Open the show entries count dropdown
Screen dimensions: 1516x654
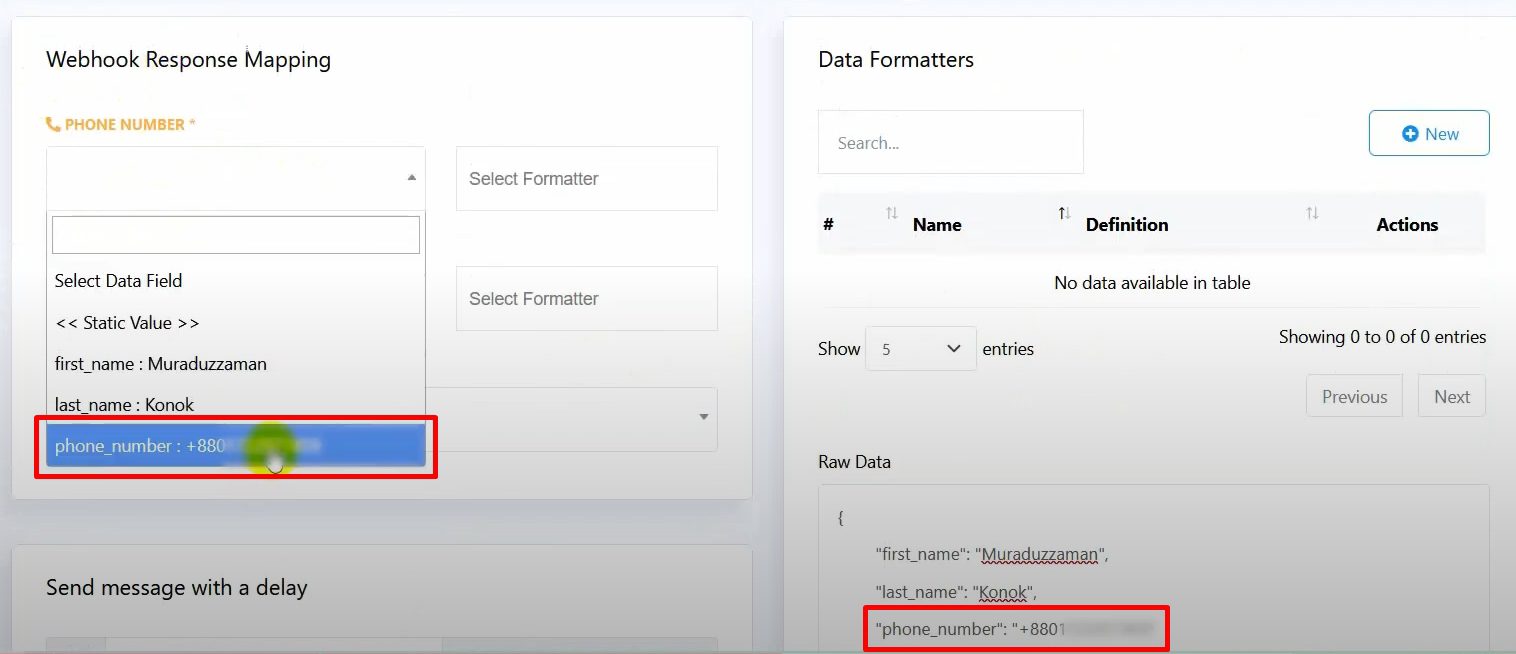[920, 349]
